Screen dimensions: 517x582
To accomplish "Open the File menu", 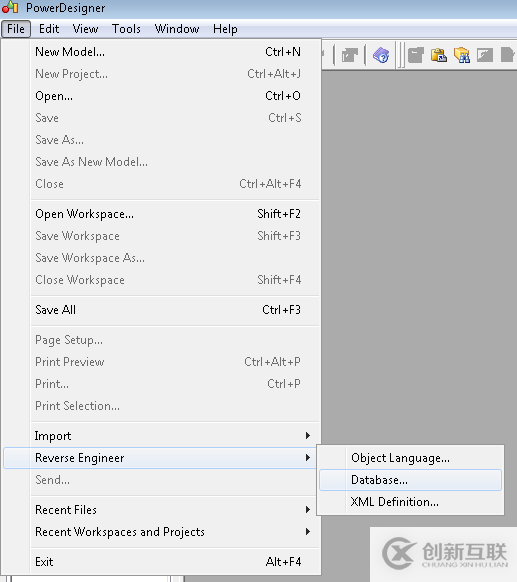I will click(16, 29).
